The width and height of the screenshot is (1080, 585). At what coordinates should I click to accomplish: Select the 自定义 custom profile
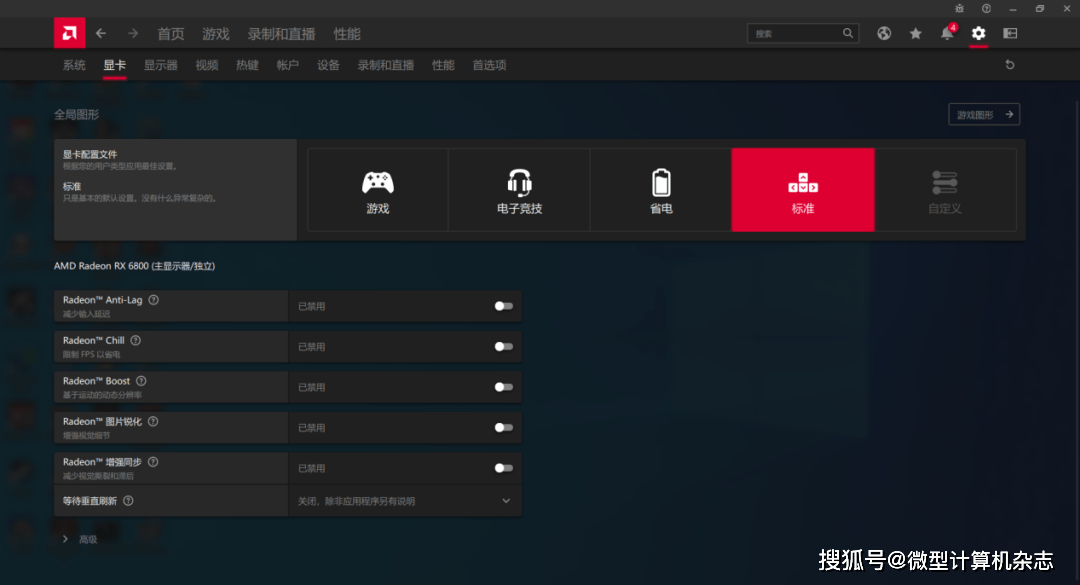pyautogui.click(x=945, y=189)
